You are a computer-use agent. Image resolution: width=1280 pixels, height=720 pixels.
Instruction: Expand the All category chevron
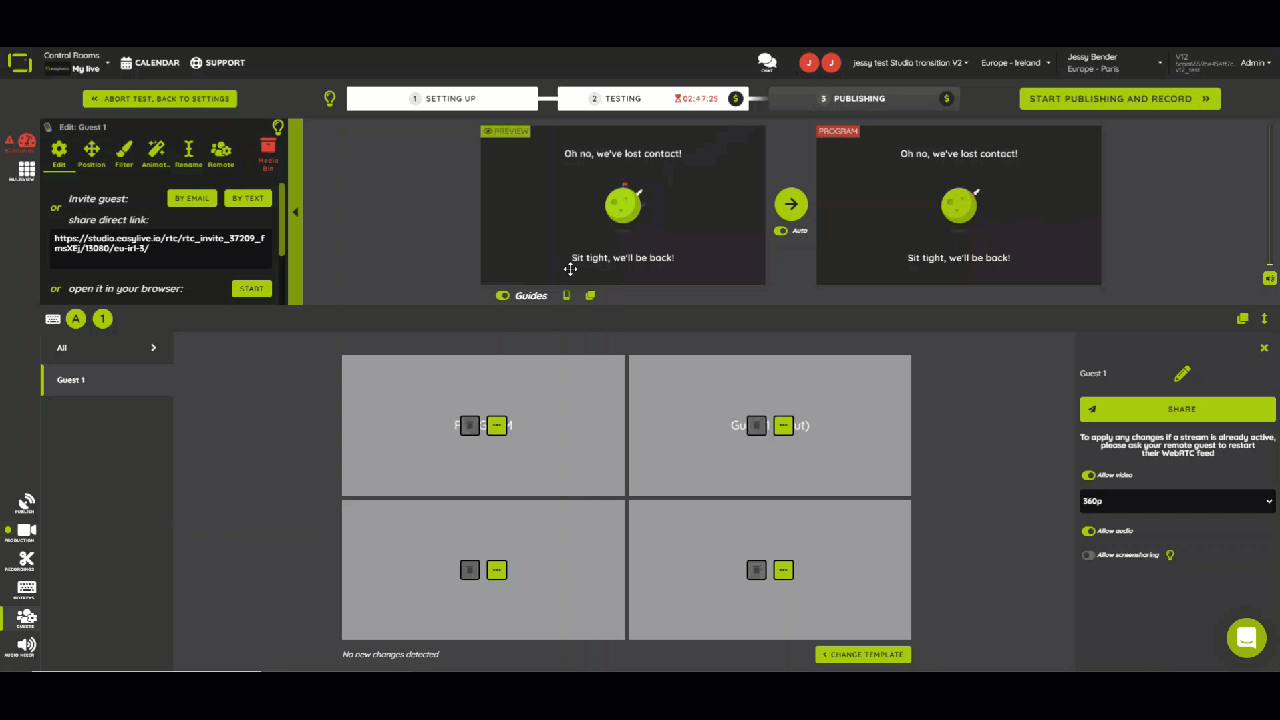153,348
